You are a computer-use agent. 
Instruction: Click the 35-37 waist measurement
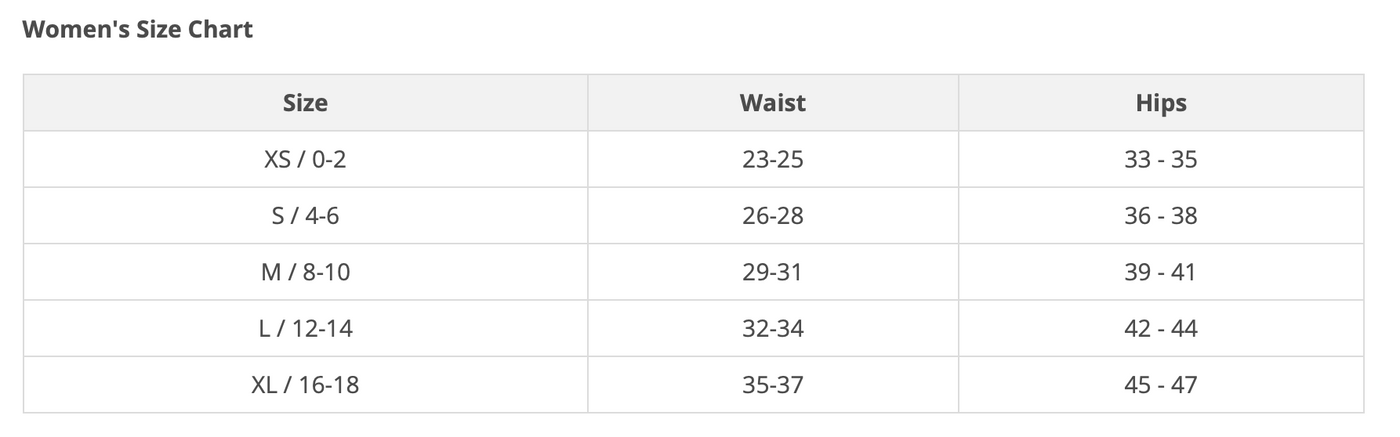(x=772, y=385)
